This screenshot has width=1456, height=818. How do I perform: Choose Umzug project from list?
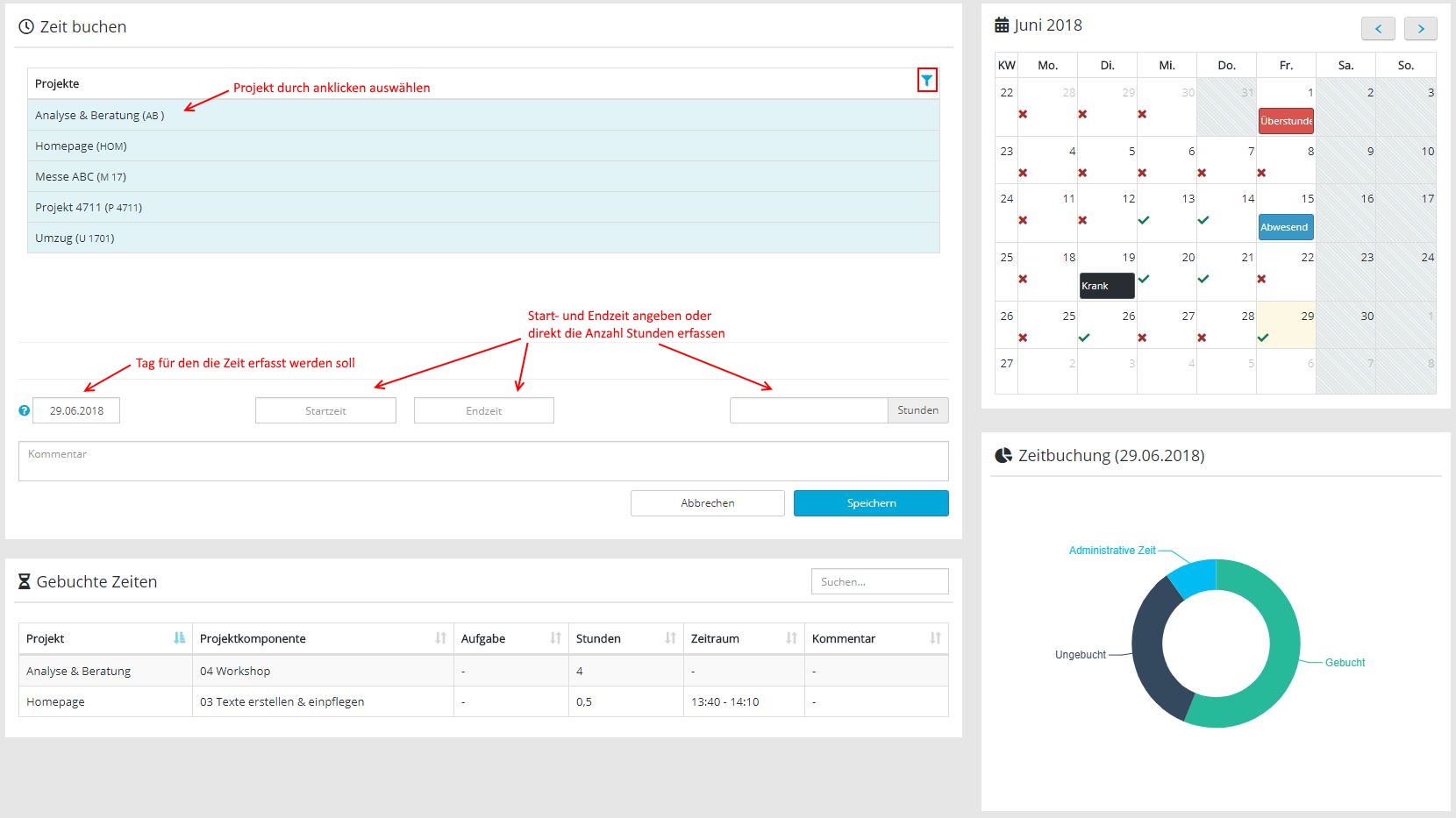click(75, 238)
